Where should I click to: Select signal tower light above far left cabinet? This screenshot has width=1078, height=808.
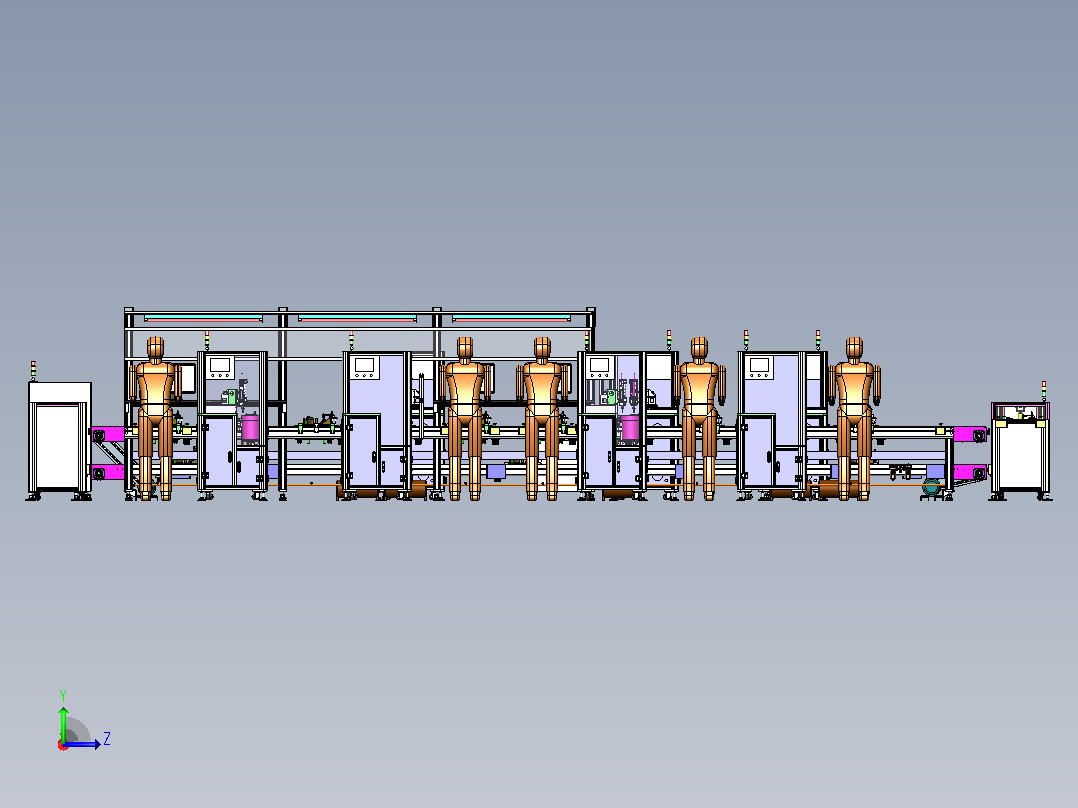click(33, 370)
